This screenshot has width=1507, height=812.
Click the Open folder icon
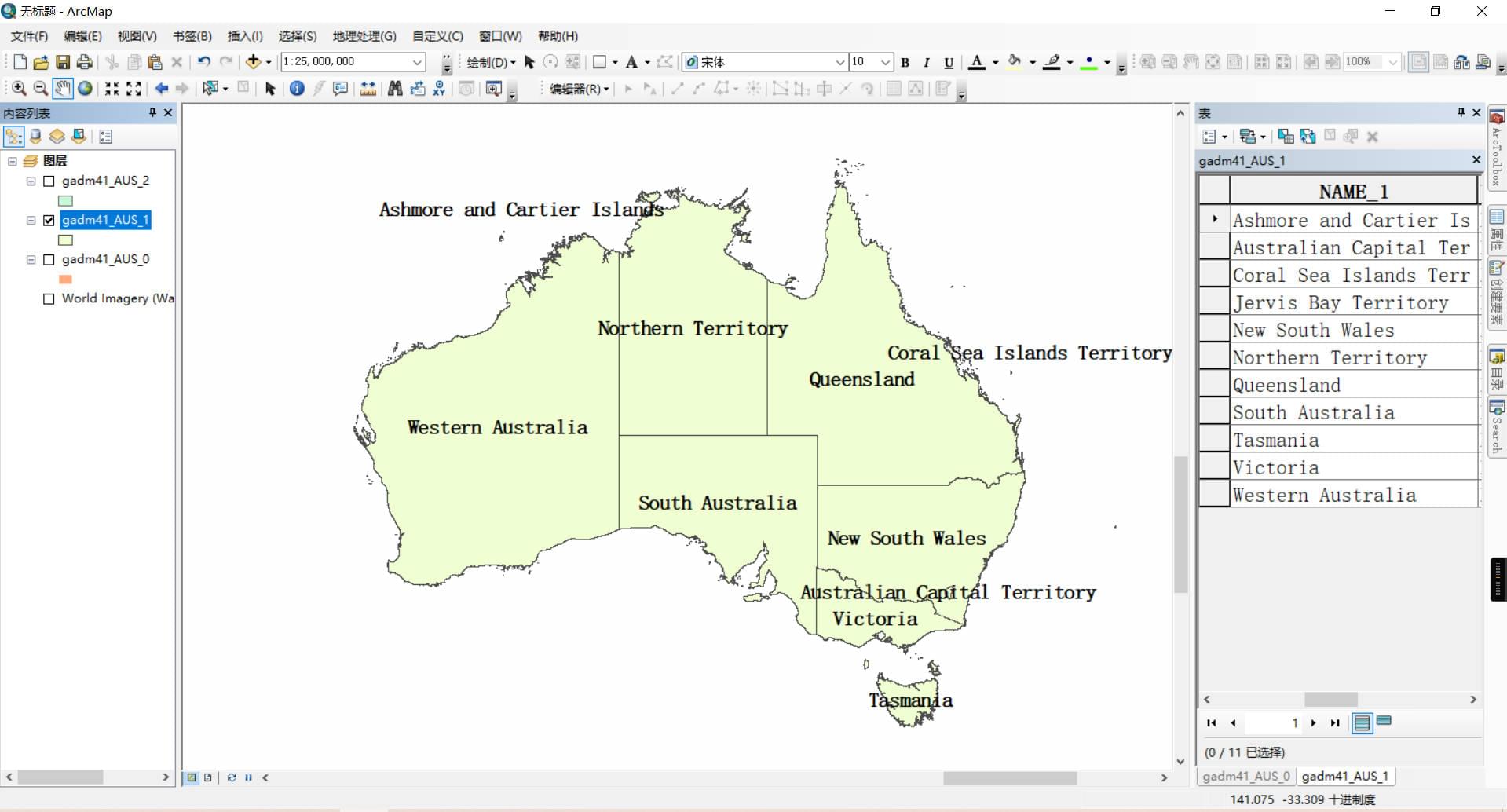pyautogui.click(x=41, y=62)
